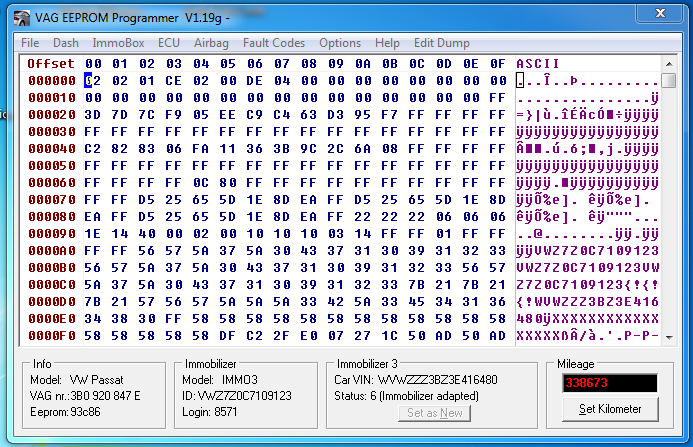
Task: Open the Help menu
Action: (x=387, y=43)
